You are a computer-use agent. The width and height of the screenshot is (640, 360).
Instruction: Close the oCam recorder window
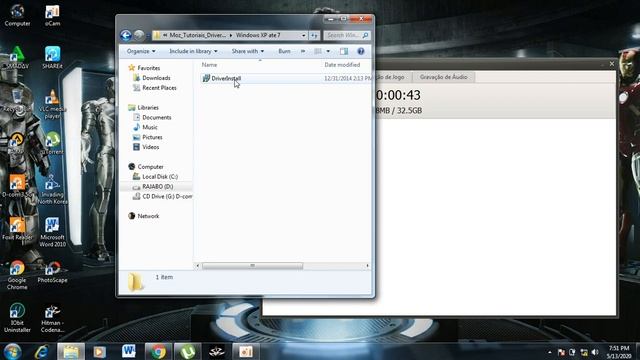point(611,64)
